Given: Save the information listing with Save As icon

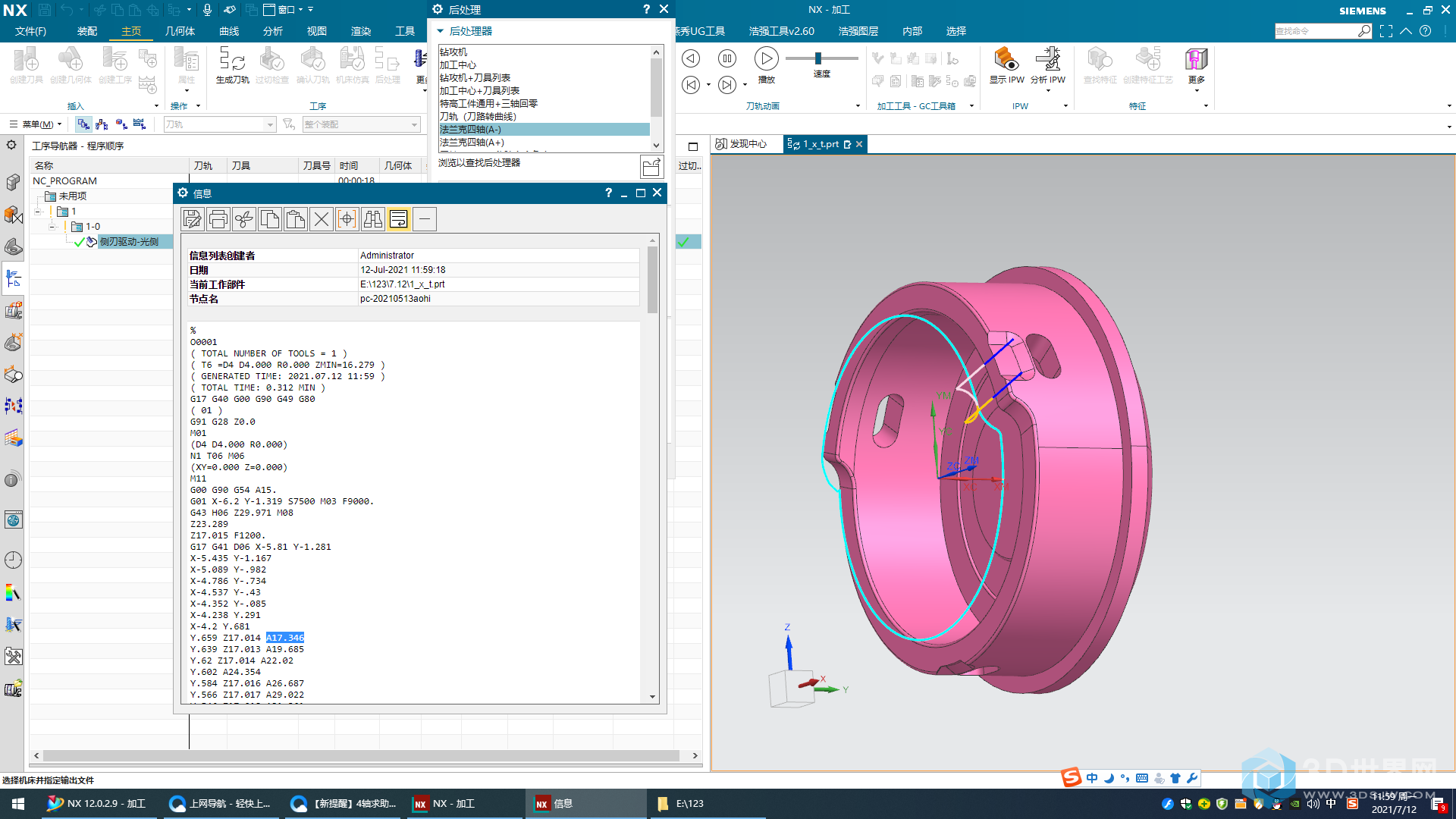Looking at the screenshot, I should tap(193, 219).
